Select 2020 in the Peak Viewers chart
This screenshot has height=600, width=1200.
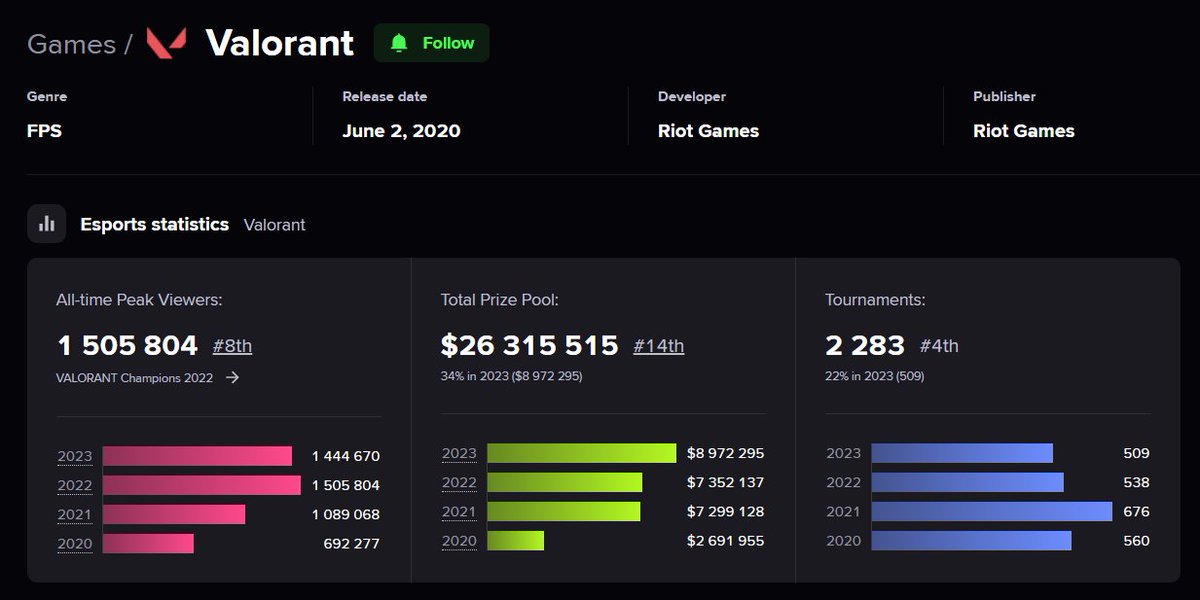click(x=74, y=544)
